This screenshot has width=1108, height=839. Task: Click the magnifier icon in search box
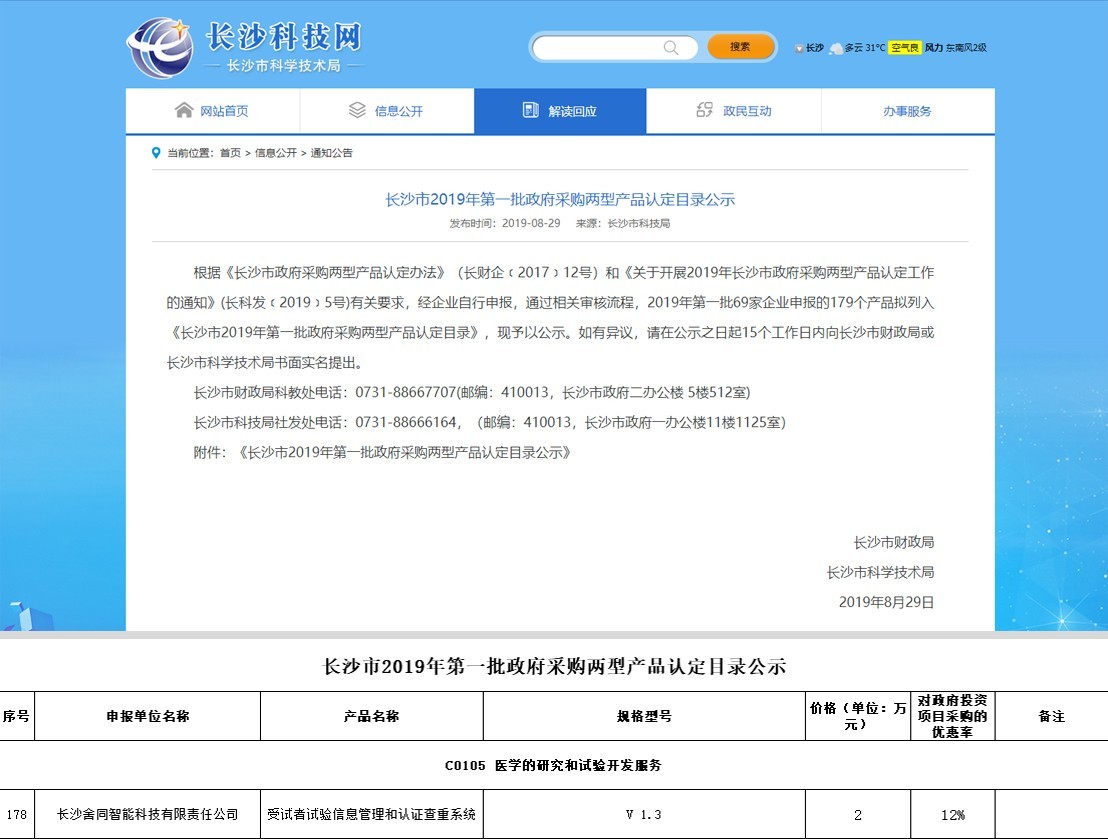(671, 47)
